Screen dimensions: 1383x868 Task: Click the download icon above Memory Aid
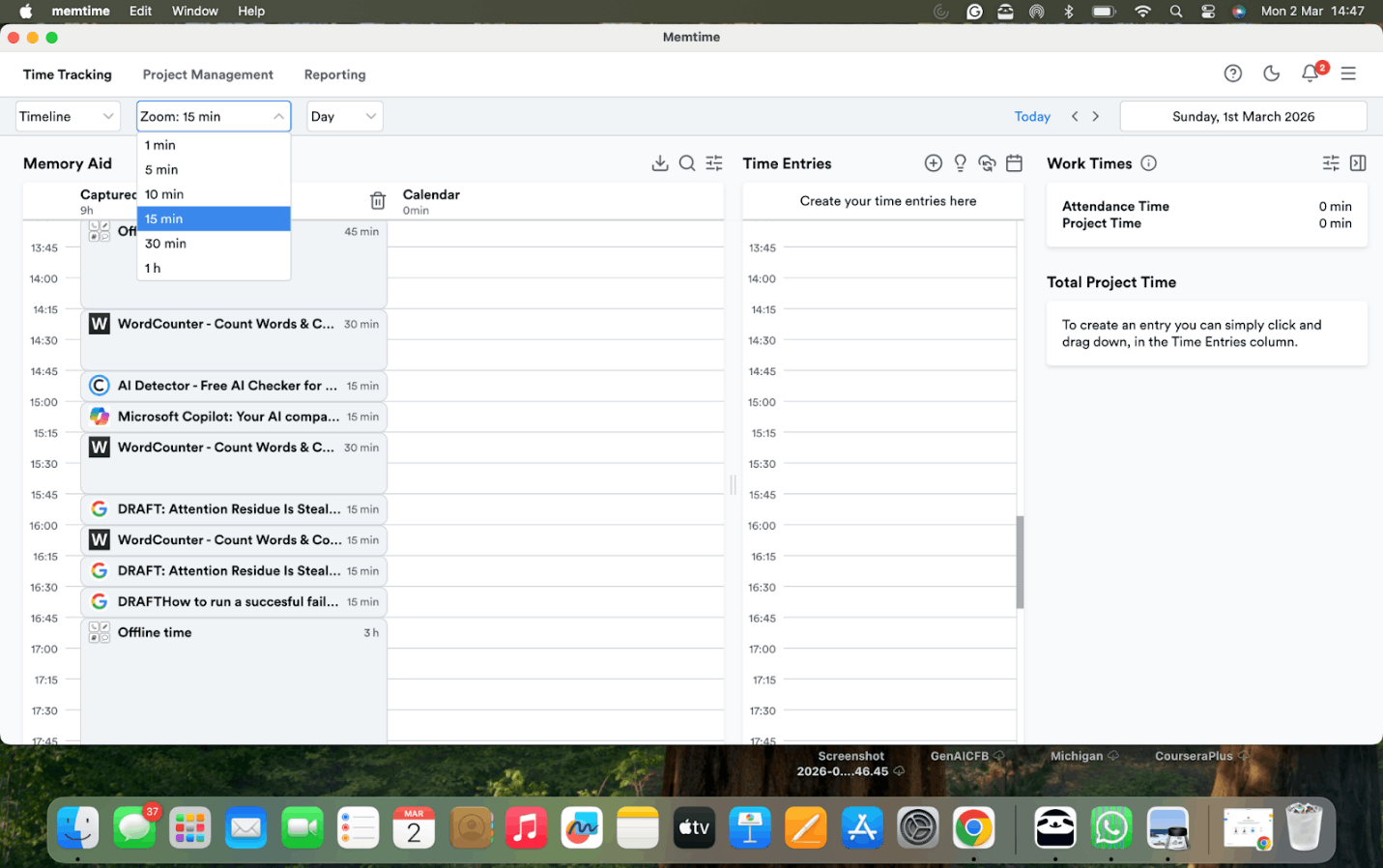coord(660,163)
